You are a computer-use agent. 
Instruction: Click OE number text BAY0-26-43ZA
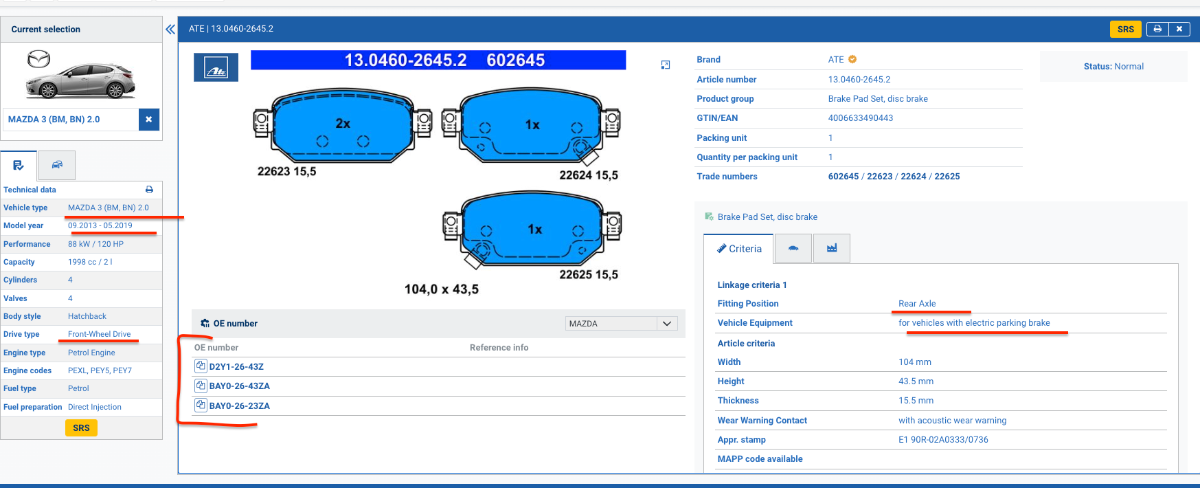(239, 386)
